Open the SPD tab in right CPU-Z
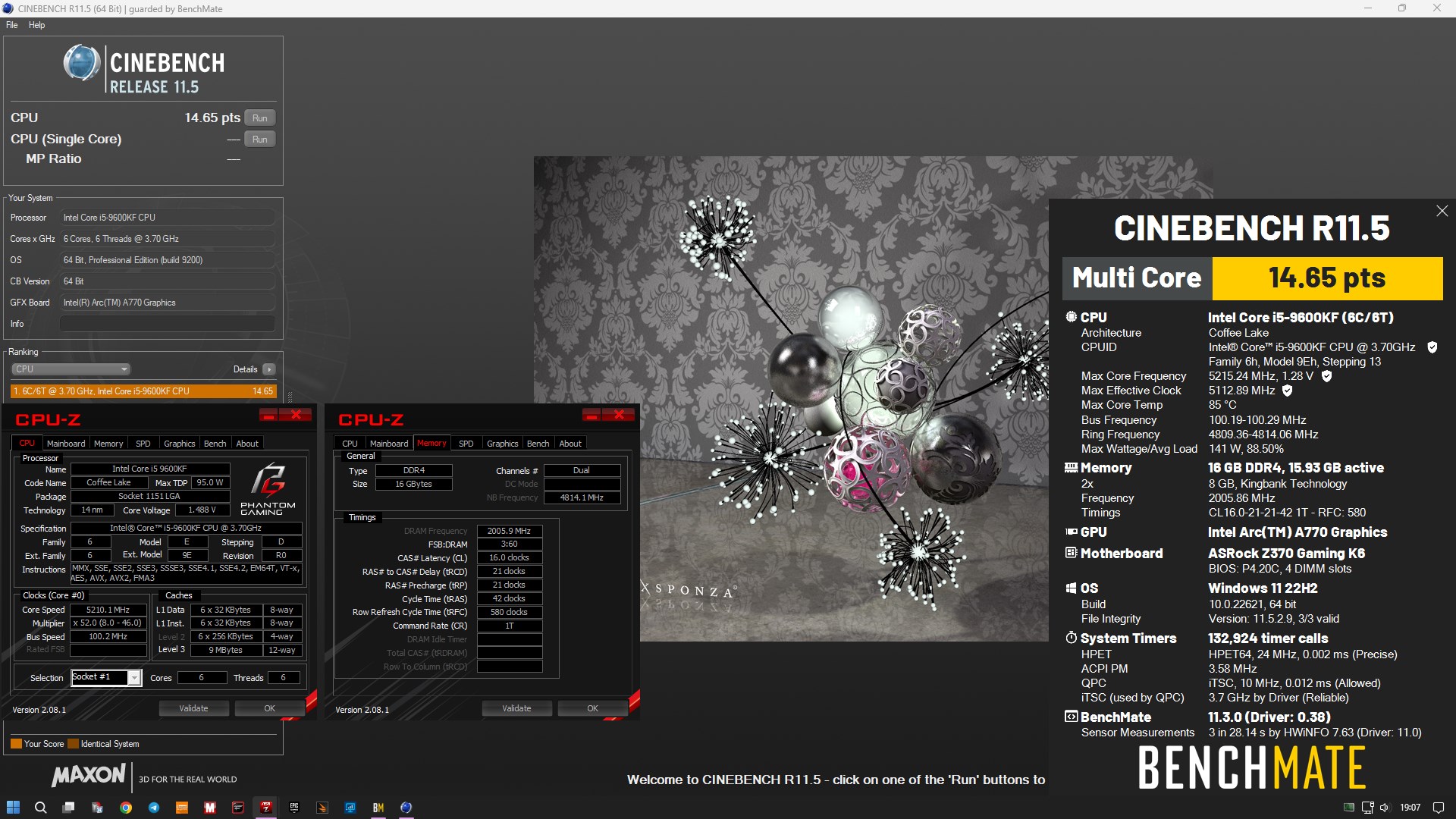 click(466, 444)
